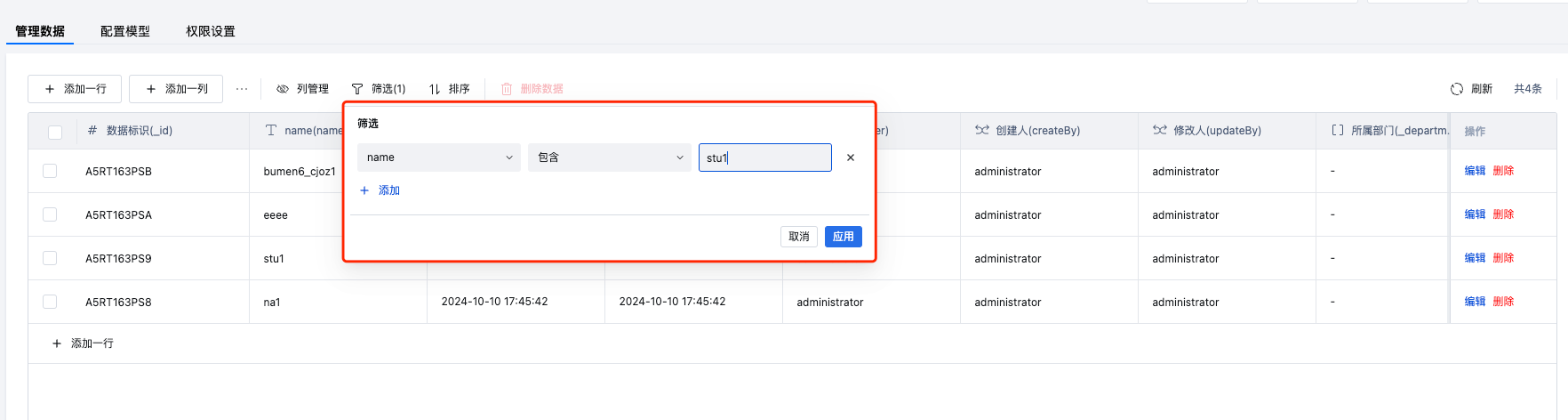1568x420 pixels.
Task: Select the checkbox for row A5RT163PS8
Action: pos(50,302)
